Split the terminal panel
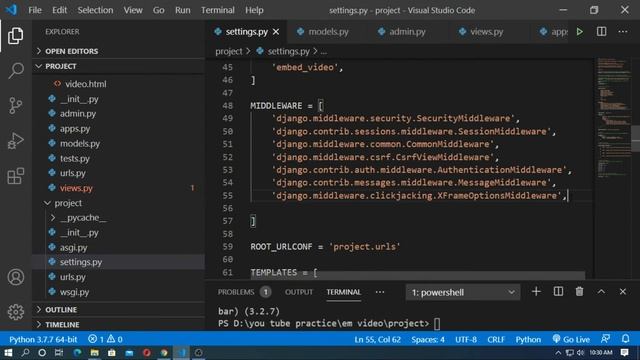 point(558,291)
